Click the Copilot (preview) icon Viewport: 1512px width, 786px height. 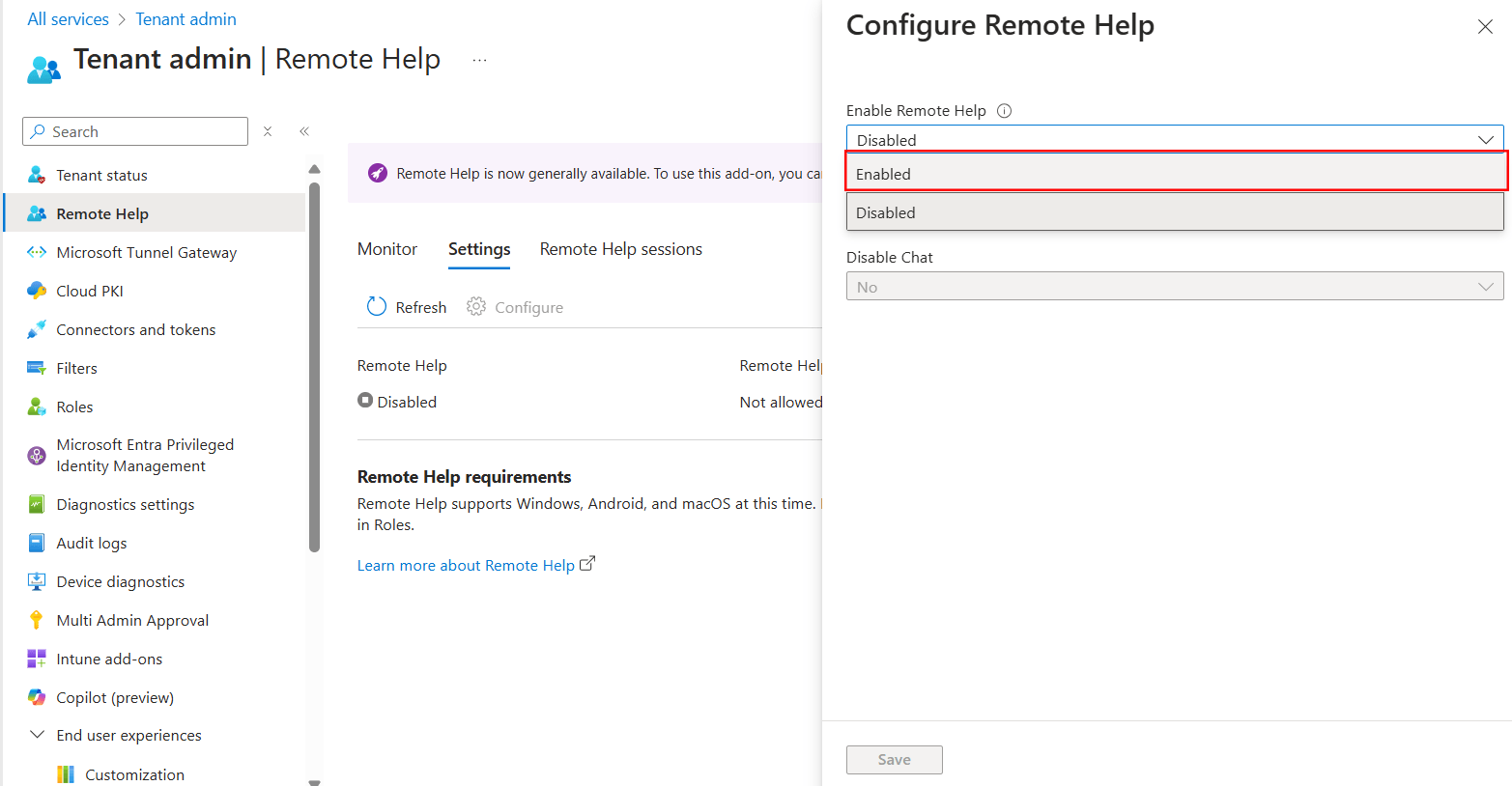37,697
